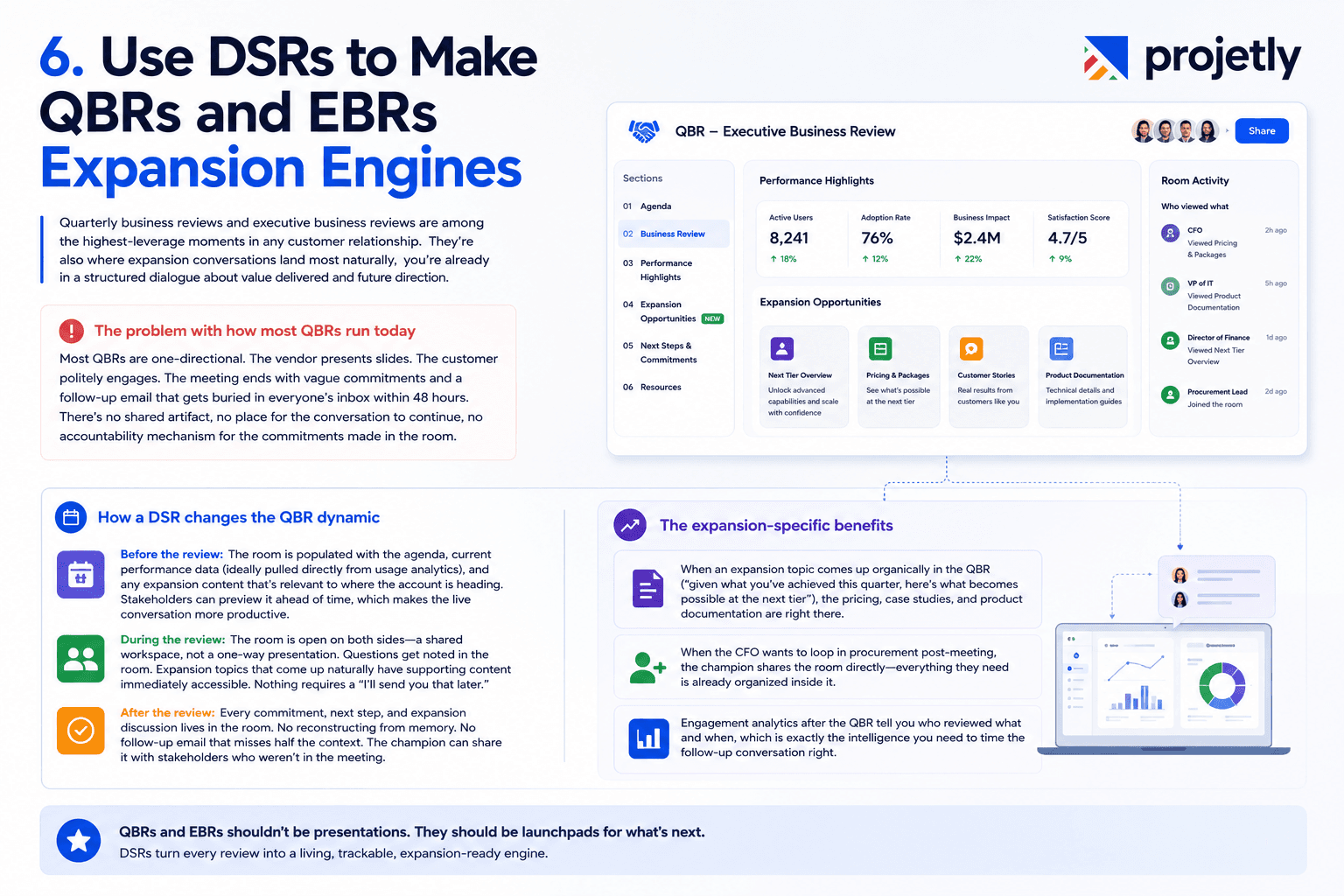This screenshot has height=896, width=1344.
Task: Open the Customer Stories card title
Action: 986,375
